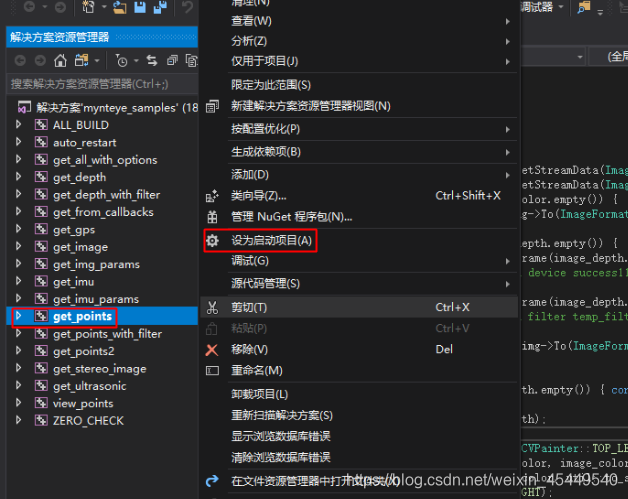Choose 类向导(Z)... menu entry
Viewport: 628px width, 499px height.
[x=359, y=195]
